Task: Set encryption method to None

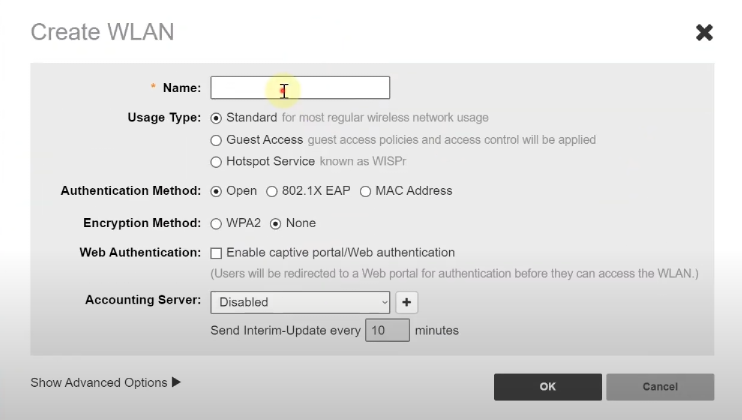Action: [275, 224]
